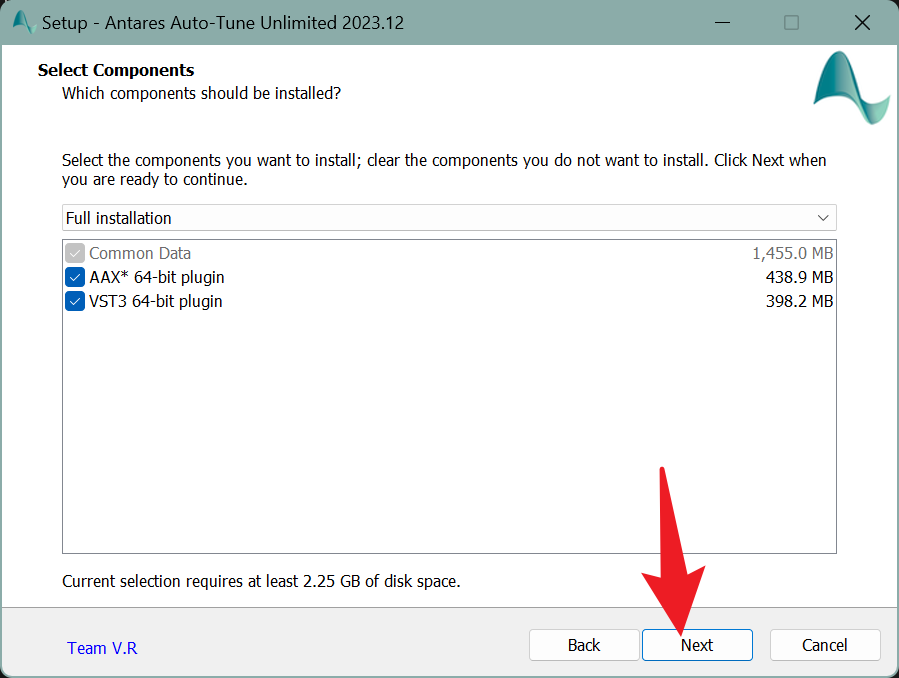The width and height of the screenshot is (899, 678).
Task: Click the disk space requirement text
Action: pos(261,581)
